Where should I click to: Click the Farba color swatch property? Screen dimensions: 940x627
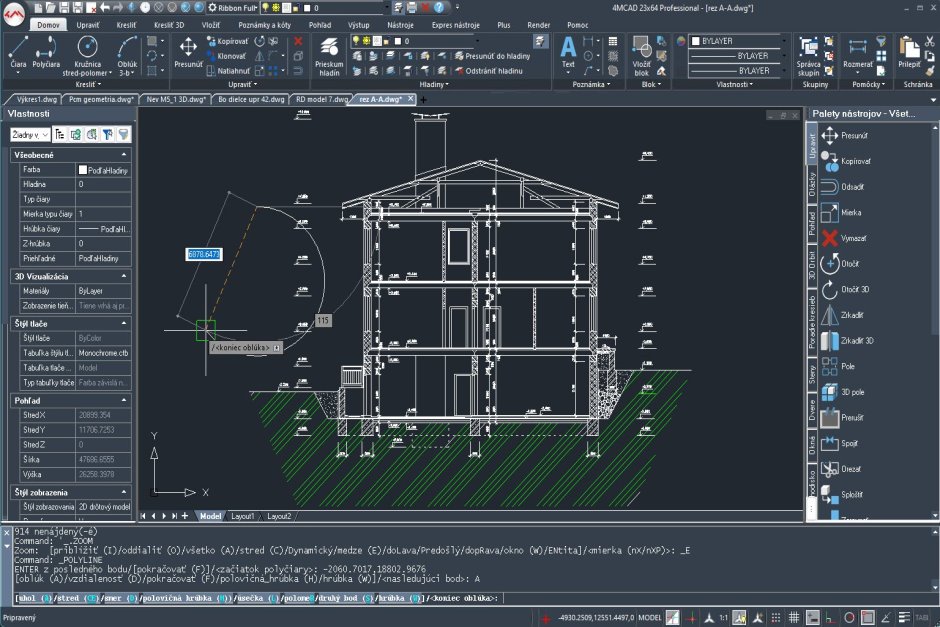coord(83,170)
